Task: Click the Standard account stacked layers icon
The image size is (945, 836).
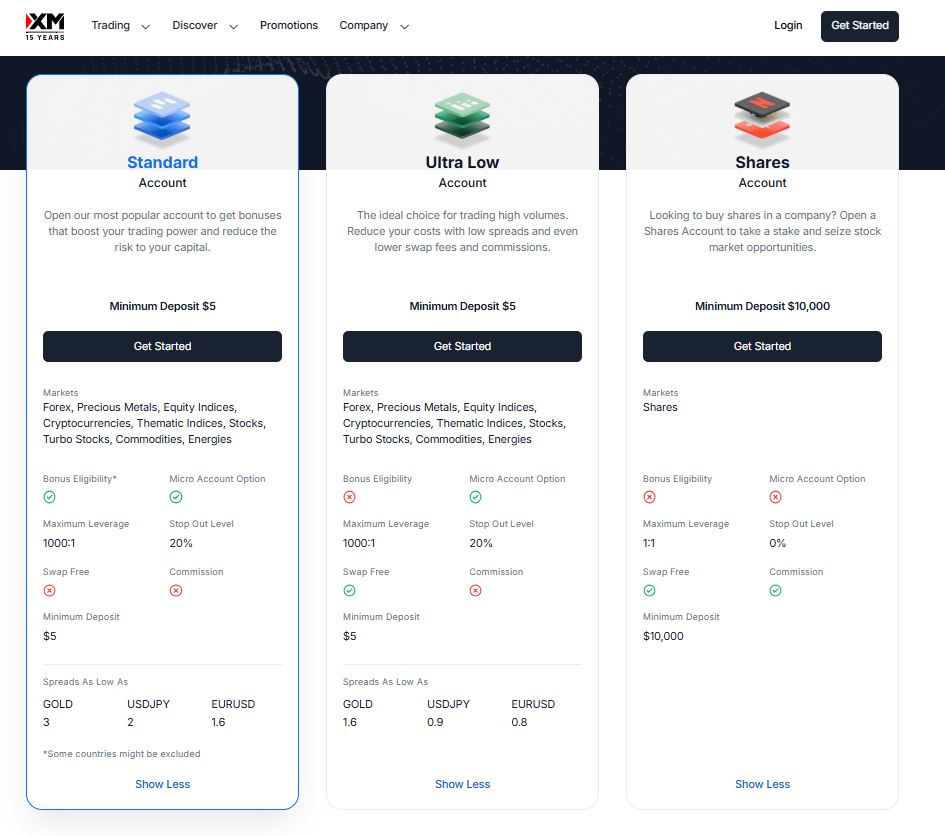Action: pos(162,117)
